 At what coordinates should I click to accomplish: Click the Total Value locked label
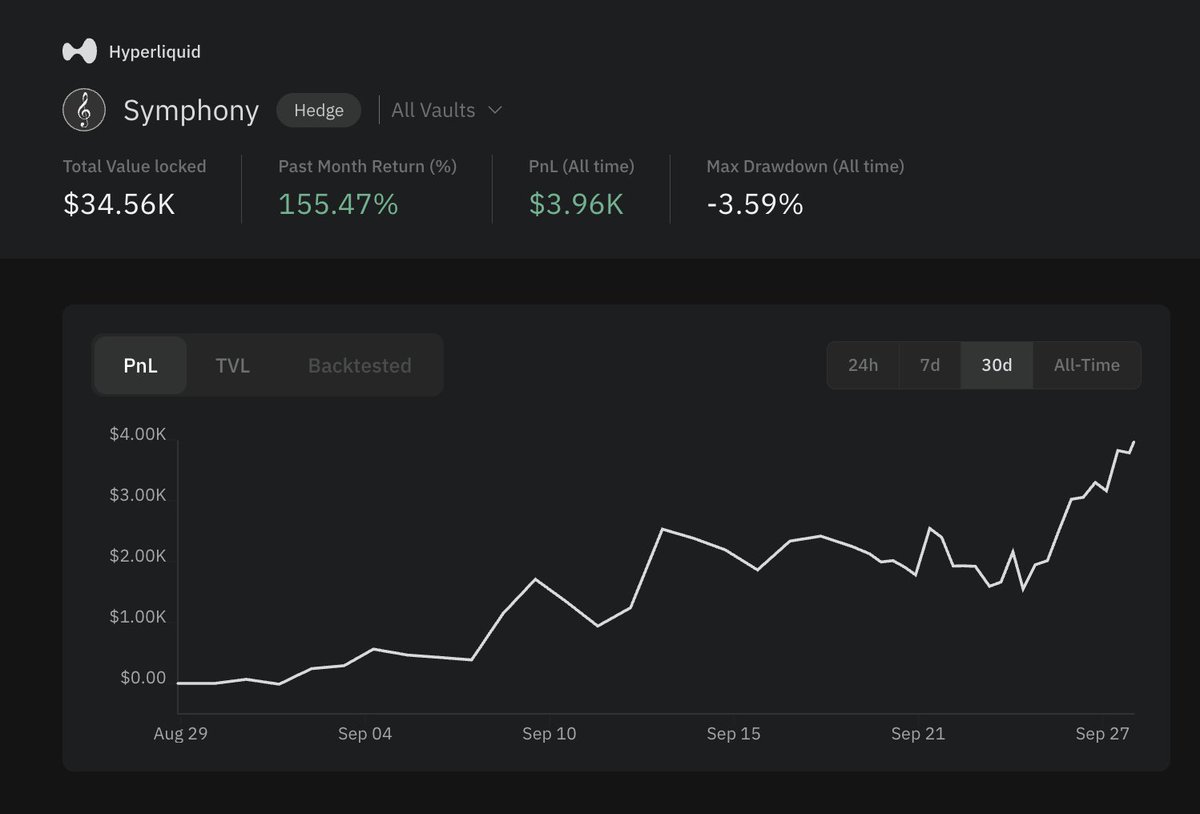point(134,166)
